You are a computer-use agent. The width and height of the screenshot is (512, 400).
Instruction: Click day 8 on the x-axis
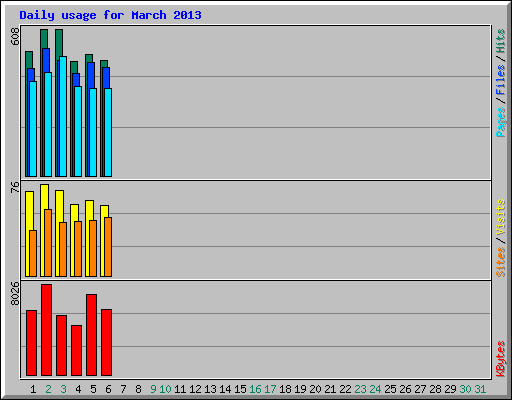pos(138,389)
